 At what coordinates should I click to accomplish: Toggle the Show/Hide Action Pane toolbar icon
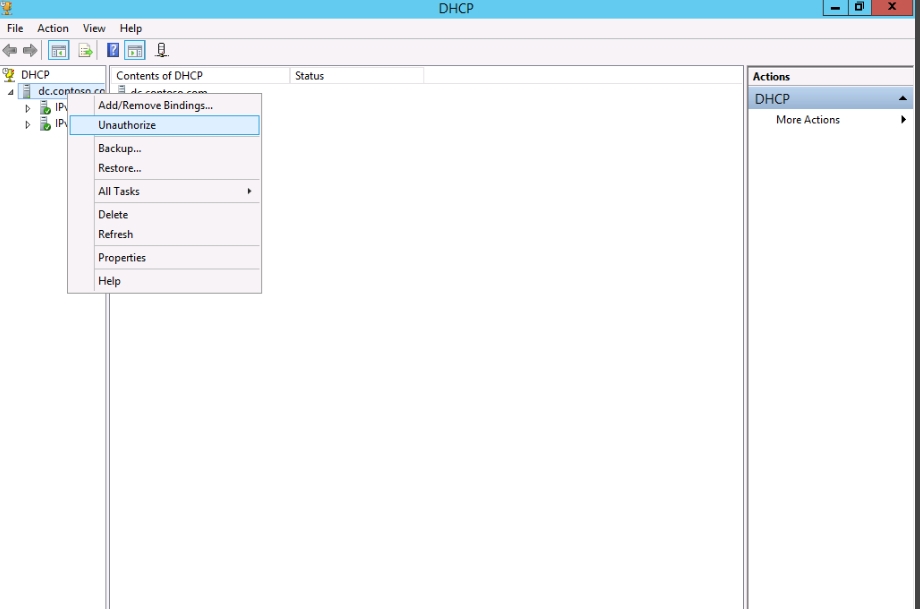(x=134, y=51)
